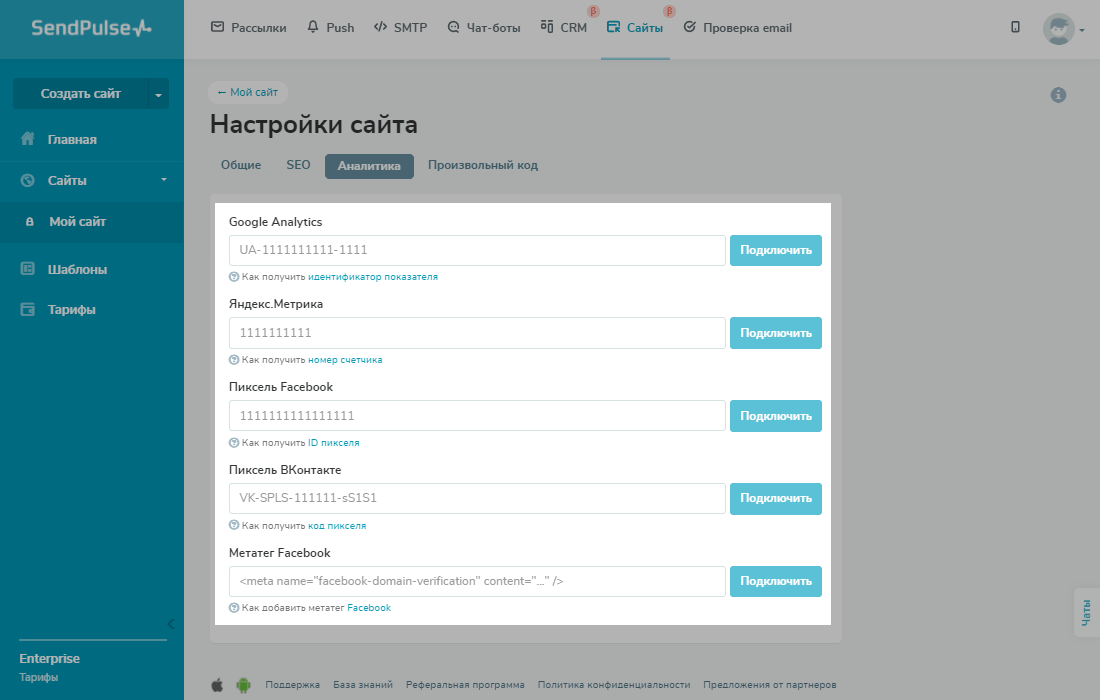The width and height of the screenshot is (1100, 700).
Task: Connect Google Analytics with Подключить
Action: point(776,250)
